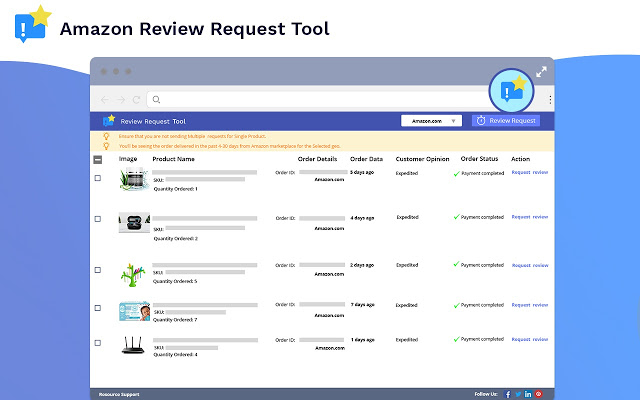Click the search magnifier in address bar
This screenshot has height=400, width=640.
156,99
